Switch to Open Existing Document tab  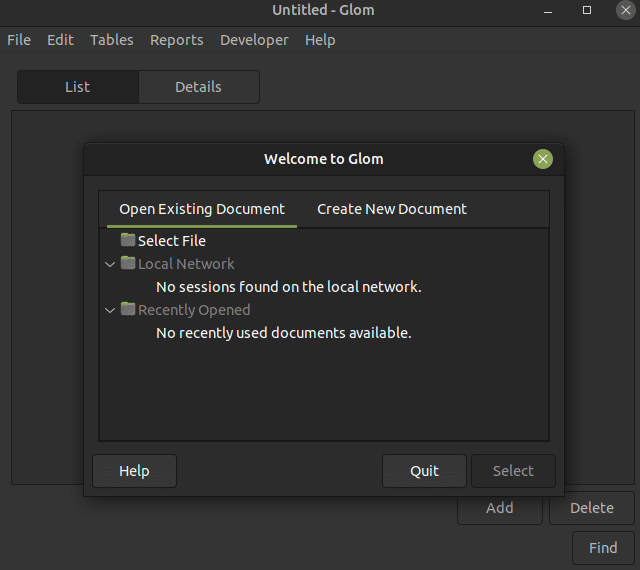pos(202,209)
